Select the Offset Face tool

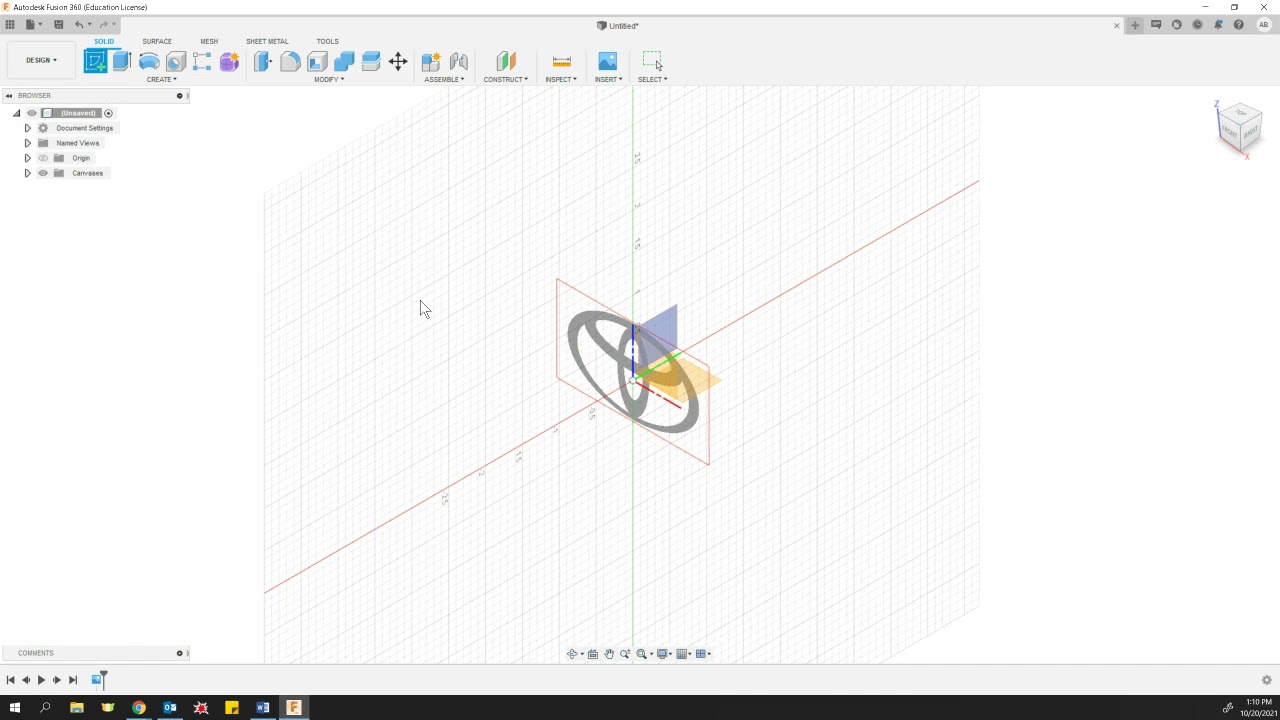(x=371, y=61)
